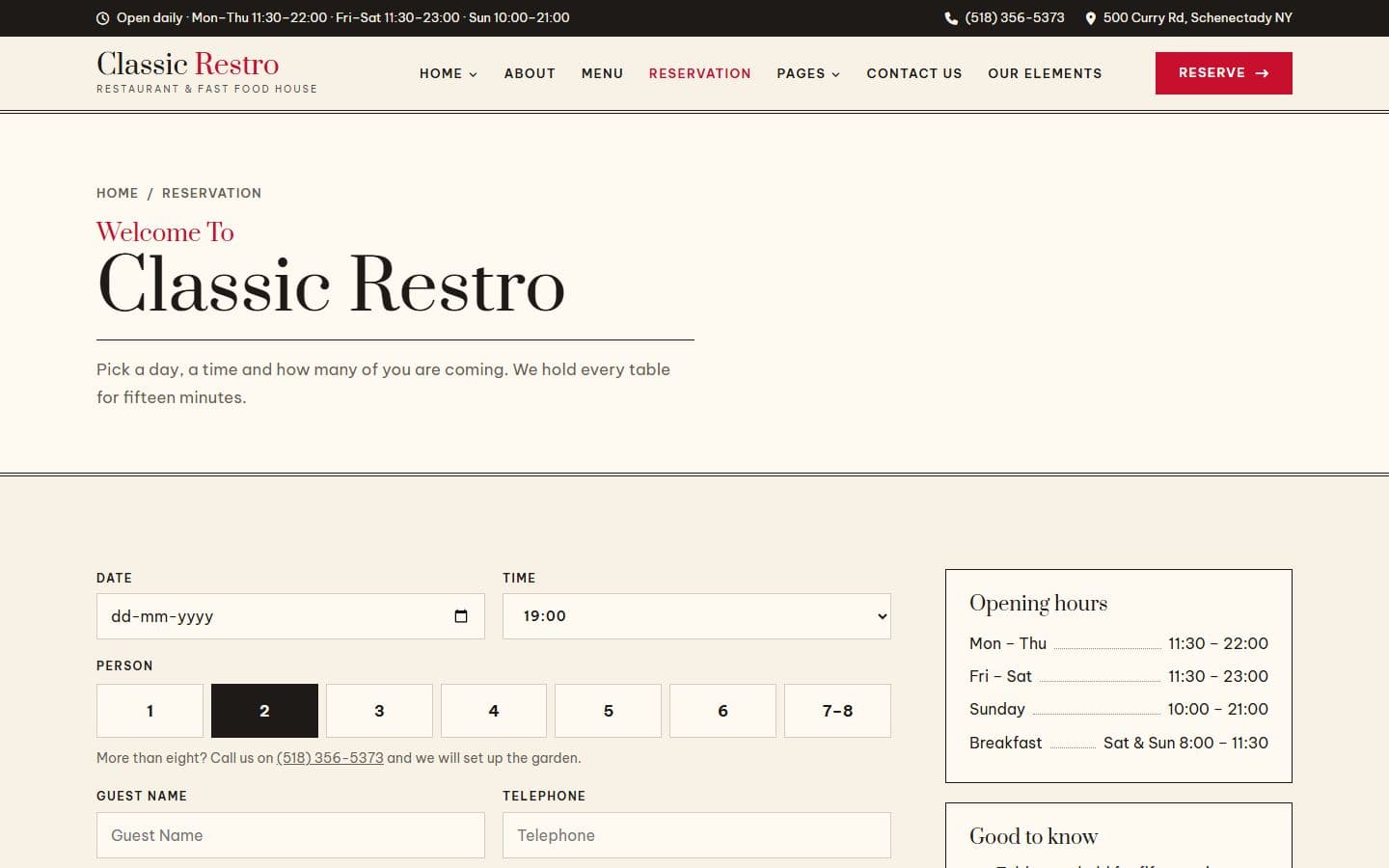Expand the Home menu chevron

coord(473,74)
